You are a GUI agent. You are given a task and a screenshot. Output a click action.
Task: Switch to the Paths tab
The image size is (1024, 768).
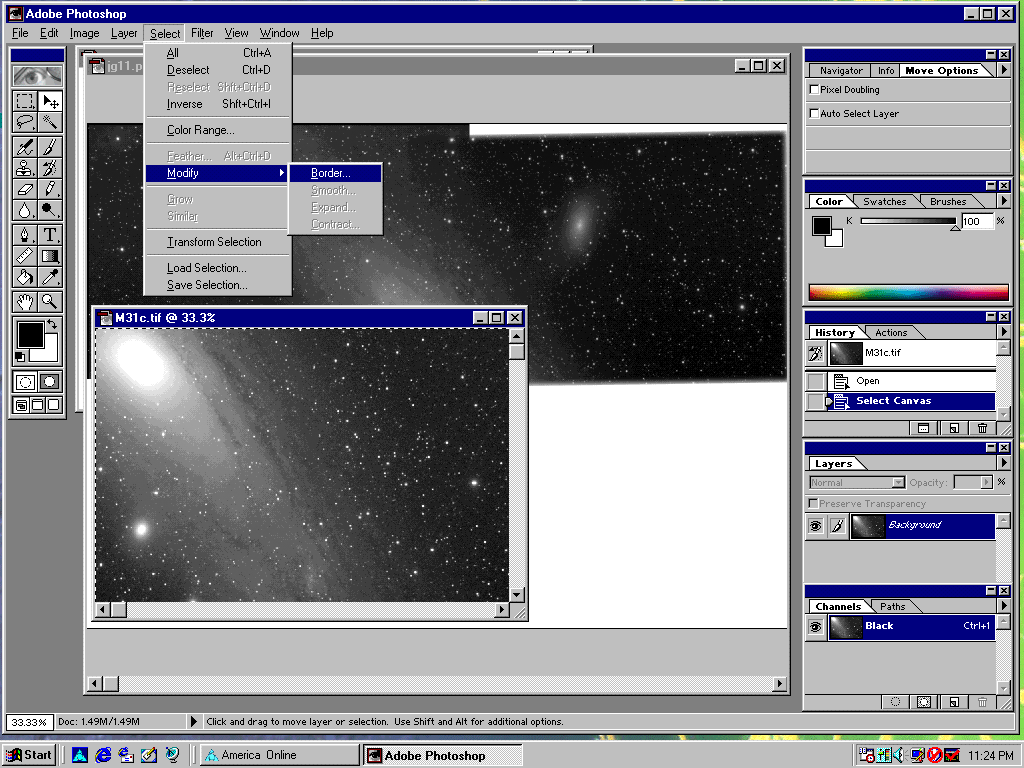coord(892,607)
